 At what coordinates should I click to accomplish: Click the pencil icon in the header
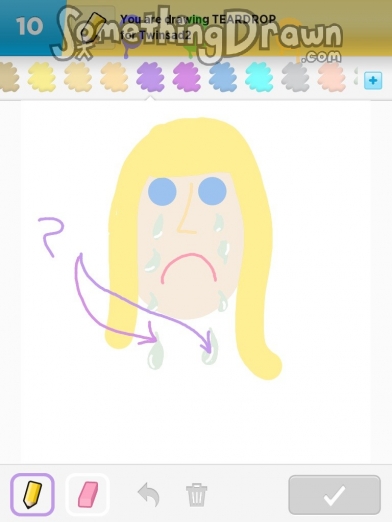pos(94,27)
